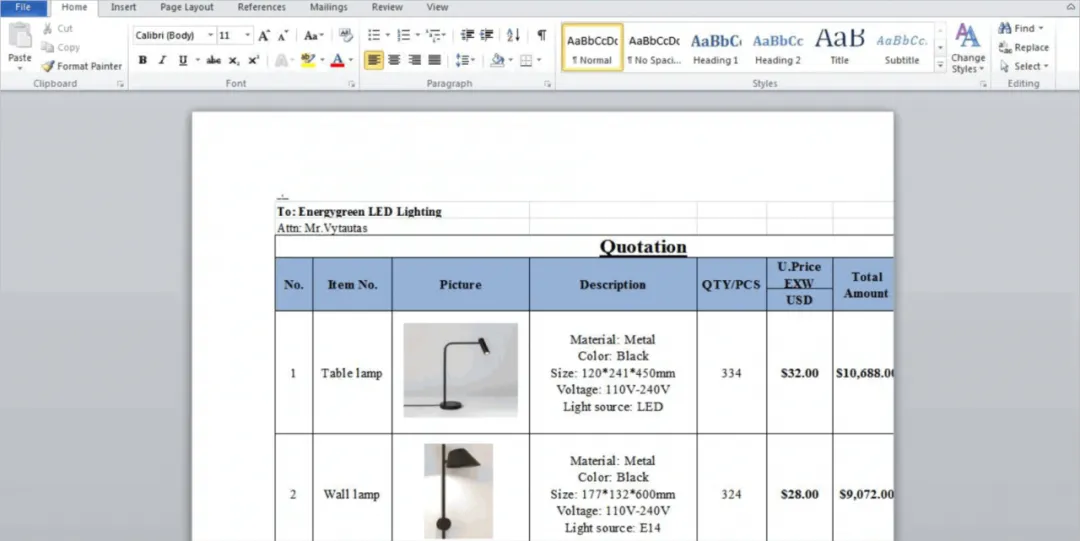Toggle paragraph marks display
Image resolution: width=1080 pixels, height=541 pixels.
point(541,35)
